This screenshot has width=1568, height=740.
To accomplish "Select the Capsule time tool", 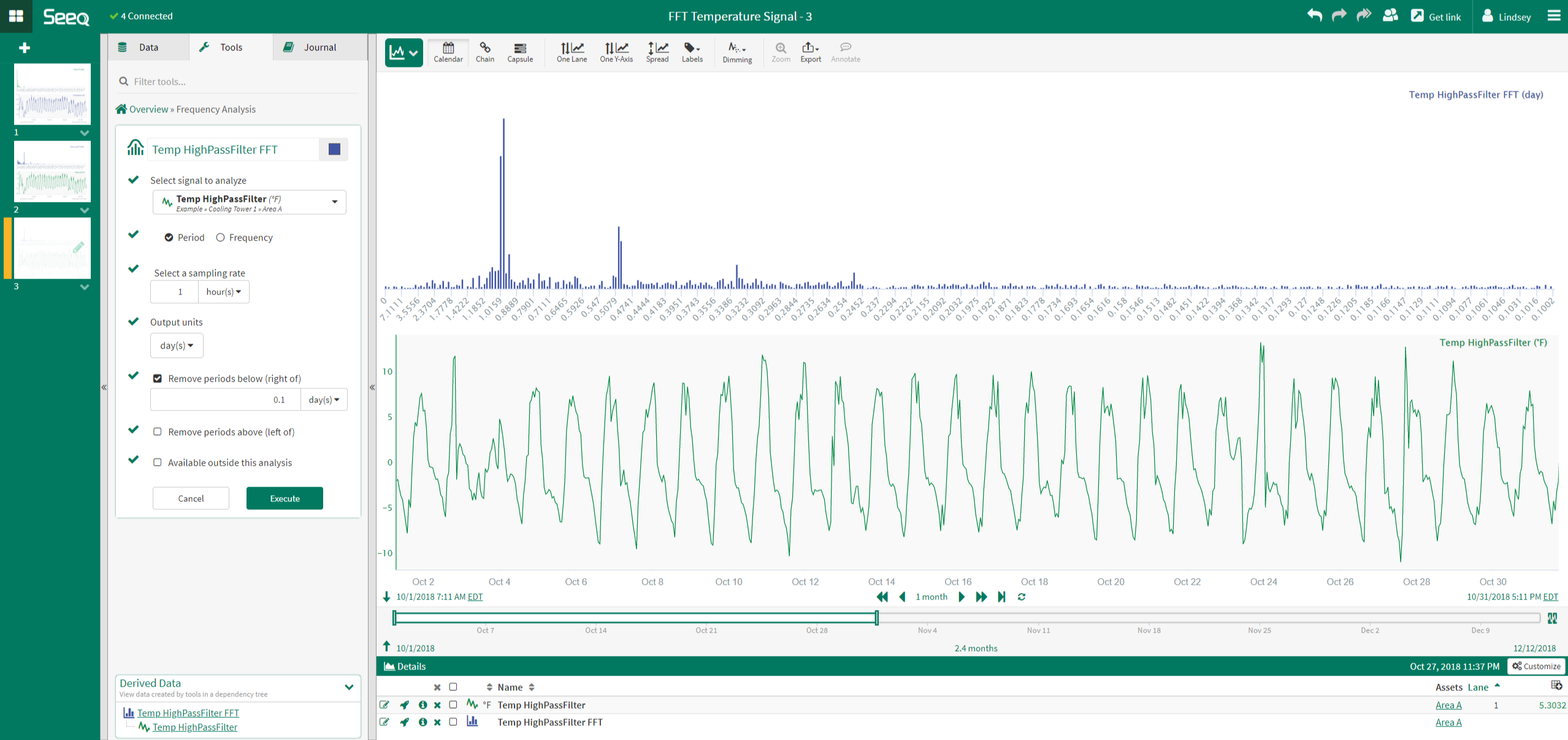I will tap(519, 52).
